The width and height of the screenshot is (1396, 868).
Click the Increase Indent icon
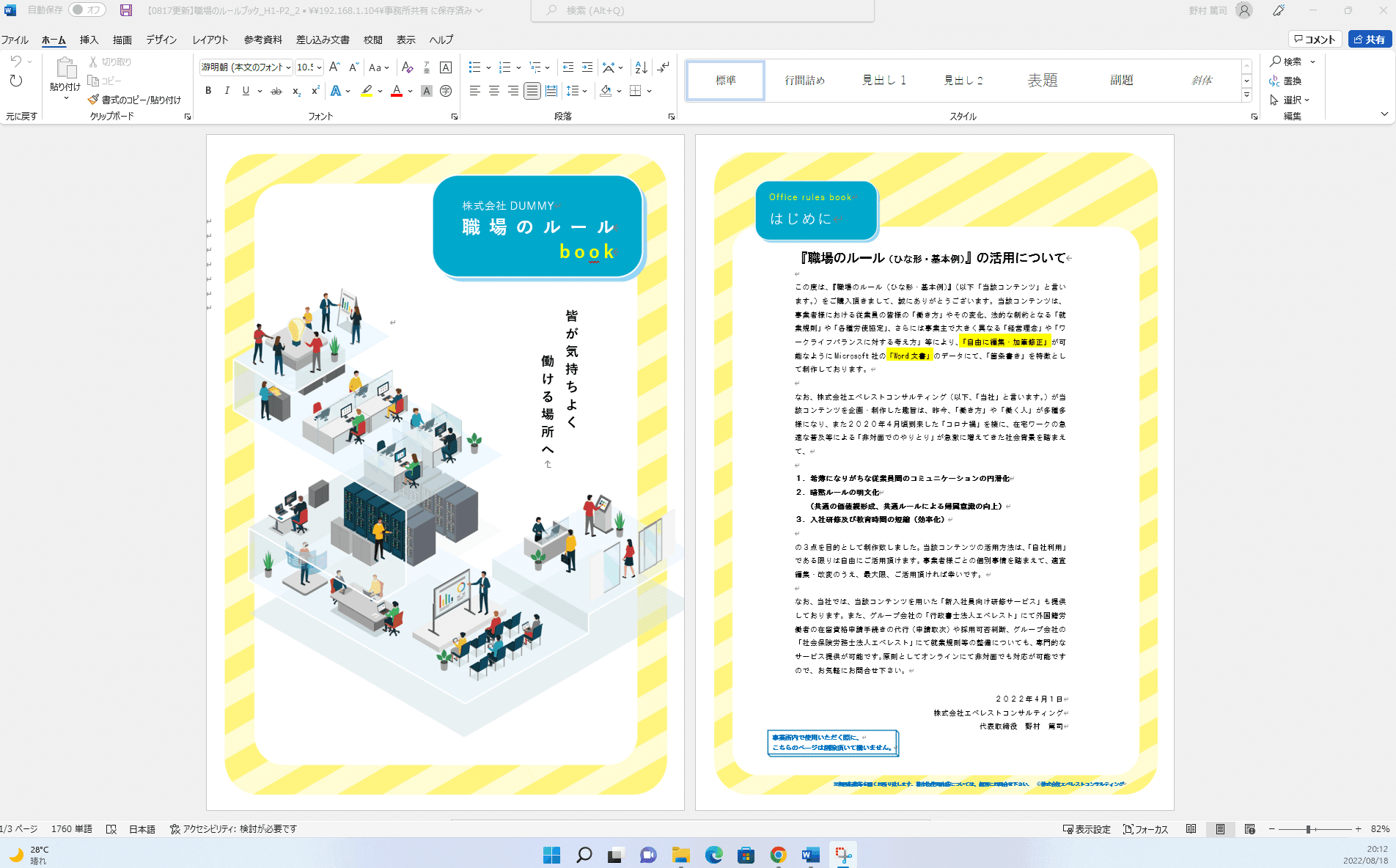[587, 67]
